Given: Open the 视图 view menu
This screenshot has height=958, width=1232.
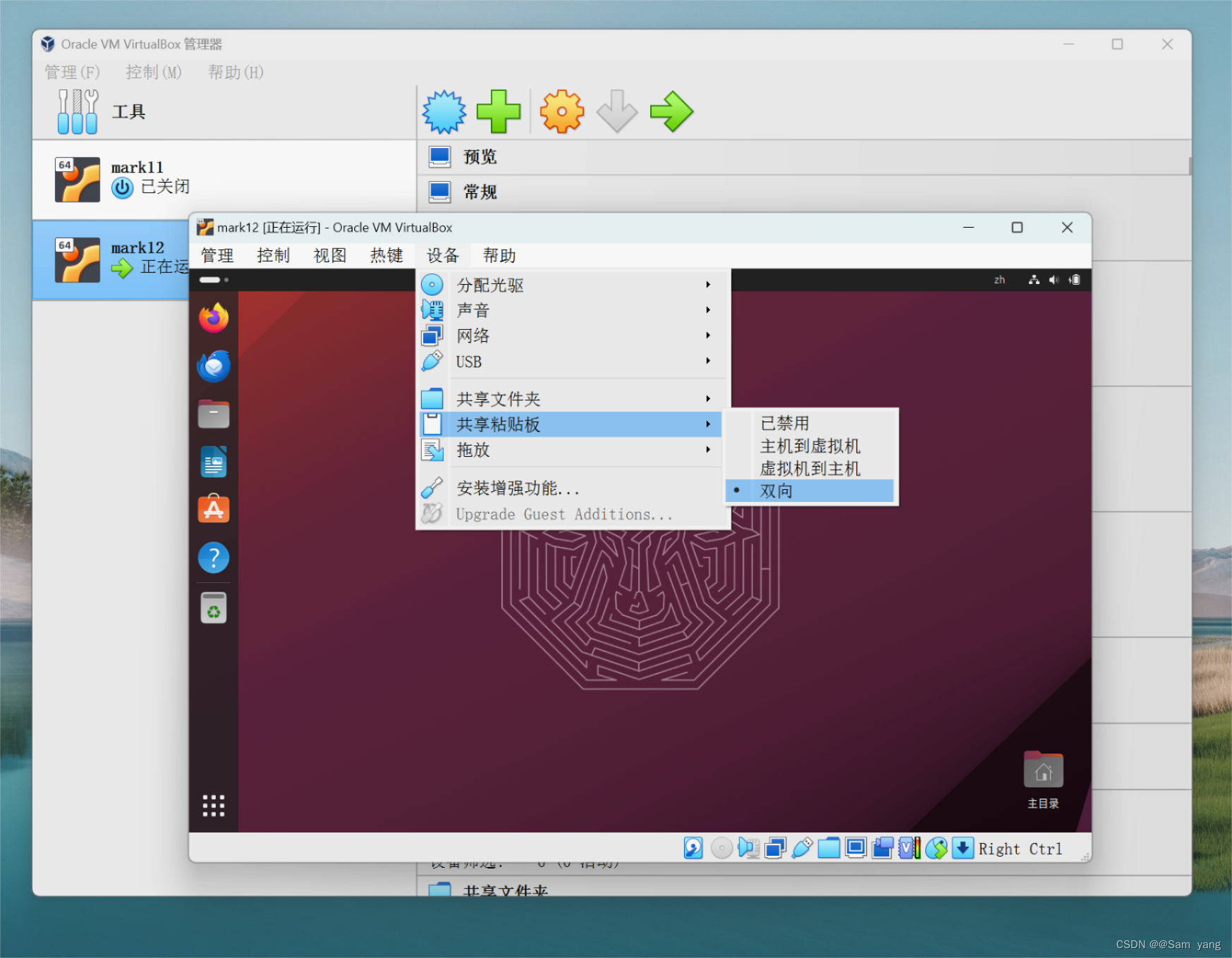Looking at the screenshot, I should pyautogui.click(x=330, y=255).
